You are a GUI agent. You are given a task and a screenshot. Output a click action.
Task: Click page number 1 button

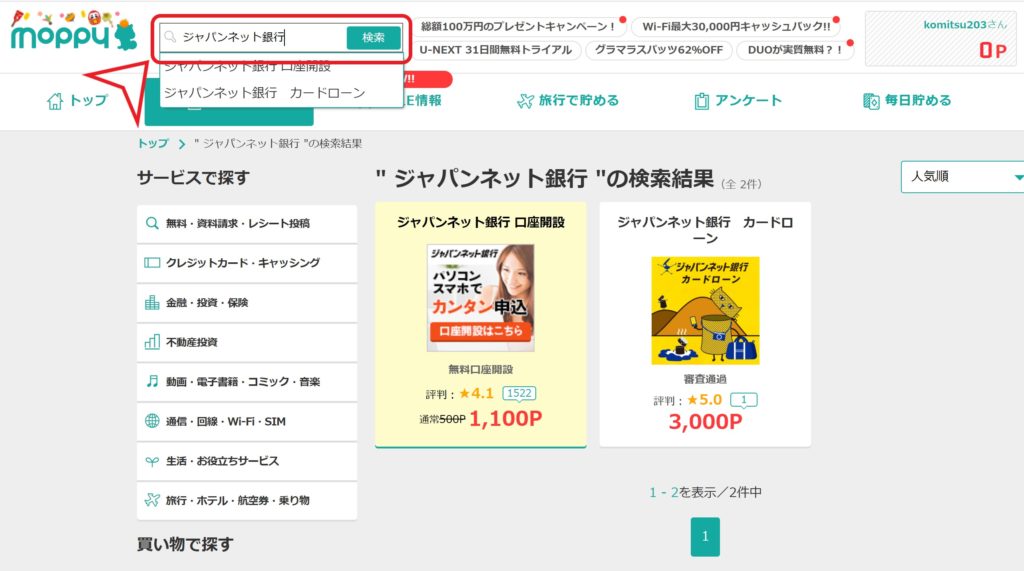705,537
